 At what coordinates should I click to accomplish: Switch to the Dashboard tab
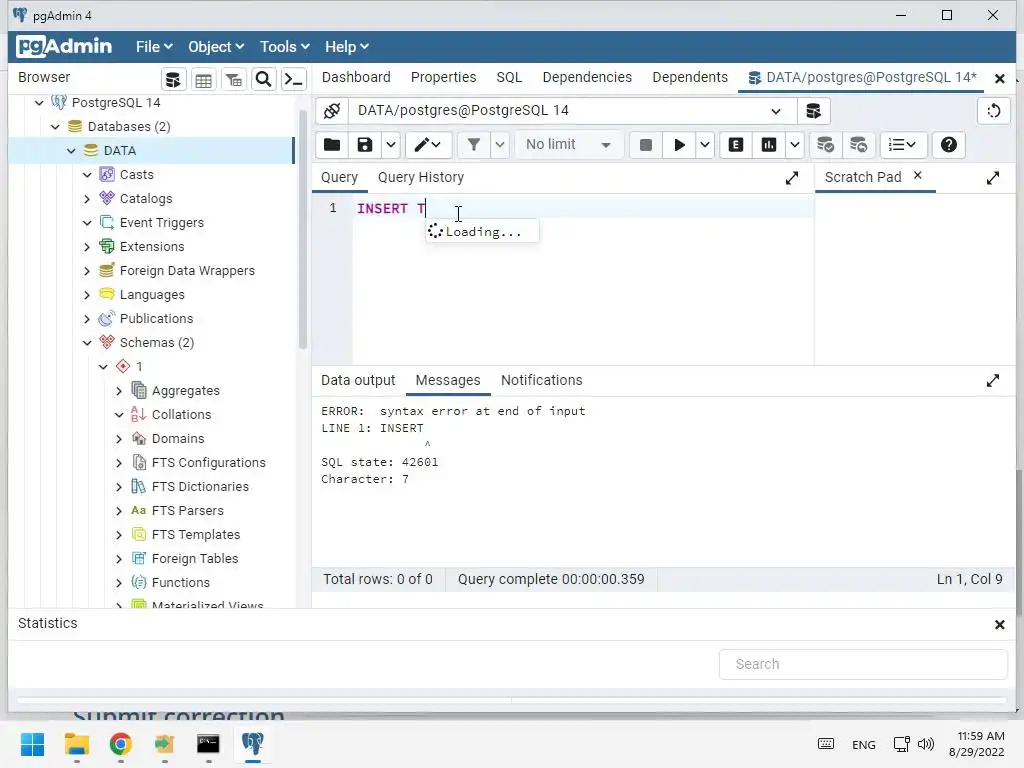tap(356, 77)
